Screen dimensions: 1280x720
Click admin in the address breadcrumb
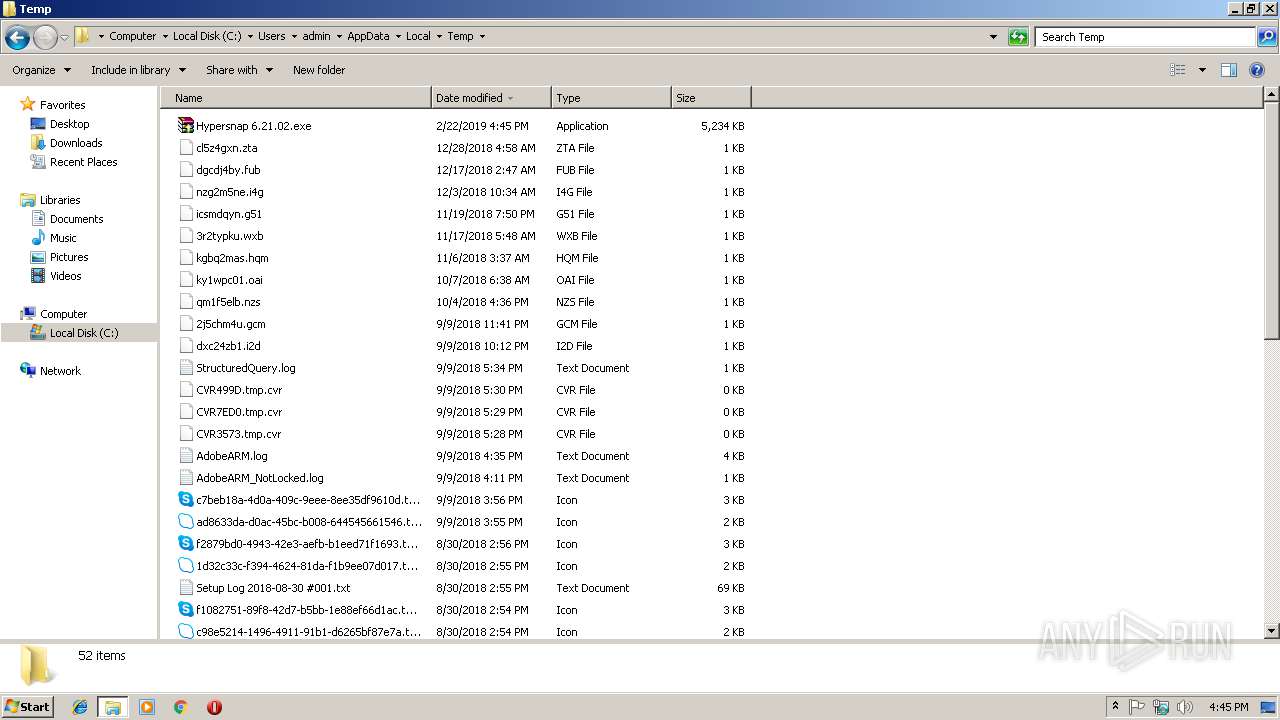pos(316,36)
